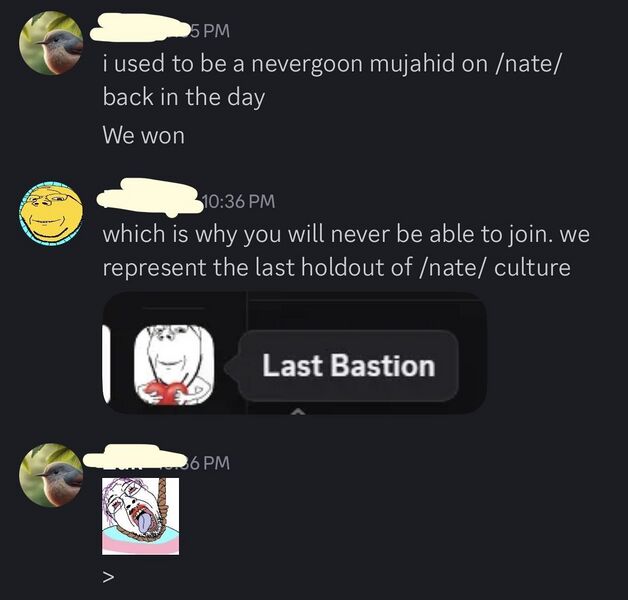The width and height of the screenshot is (628, 600).
Task: Open the bird avatar on the first message
Action: (51, 43)
